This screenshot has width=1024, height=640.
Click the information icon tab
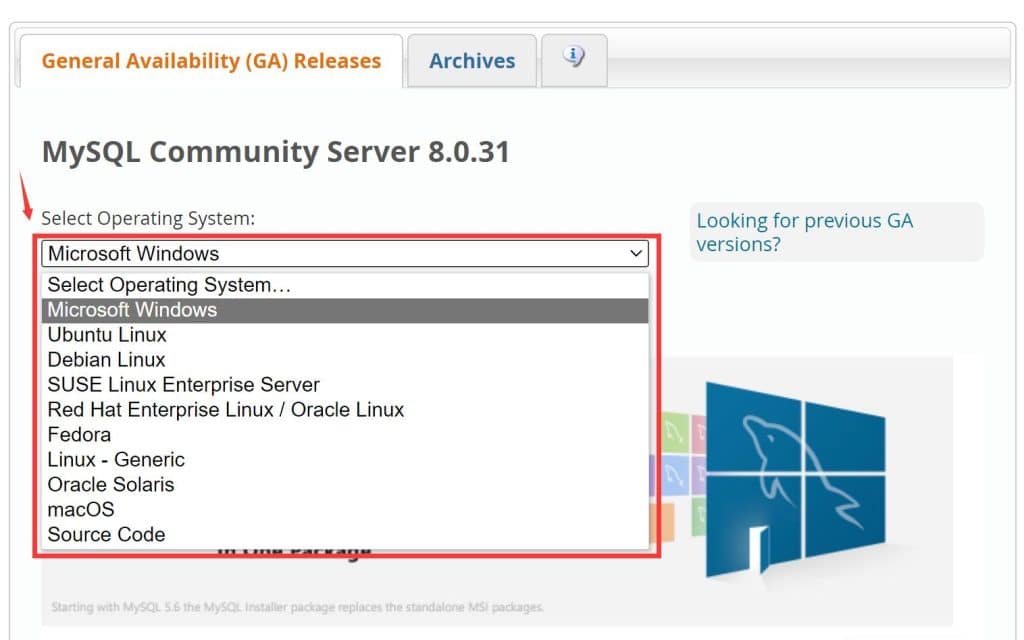click(573, 57)
